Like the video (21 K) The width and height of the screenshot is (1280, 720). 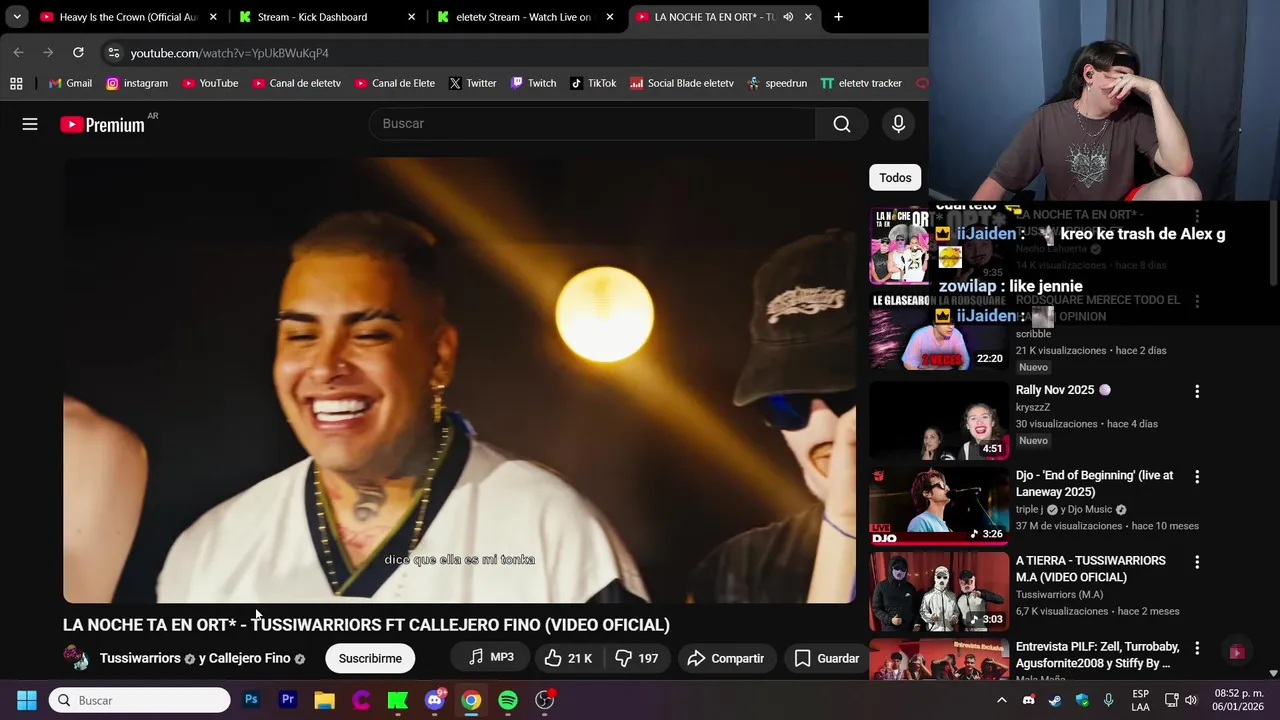click(x=568, y=658)
